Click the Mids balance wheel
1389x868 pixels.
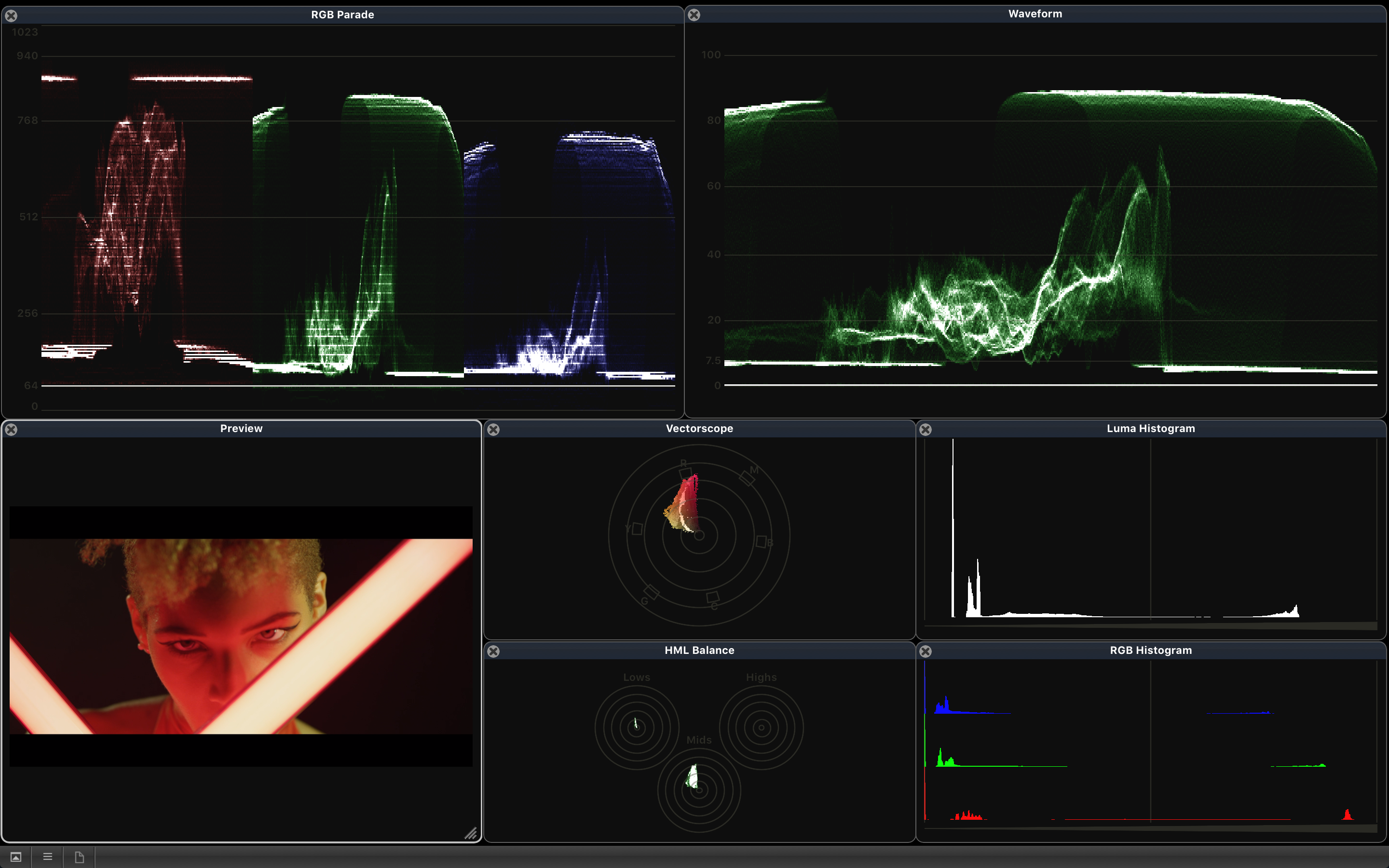click(x=699, y=790)
